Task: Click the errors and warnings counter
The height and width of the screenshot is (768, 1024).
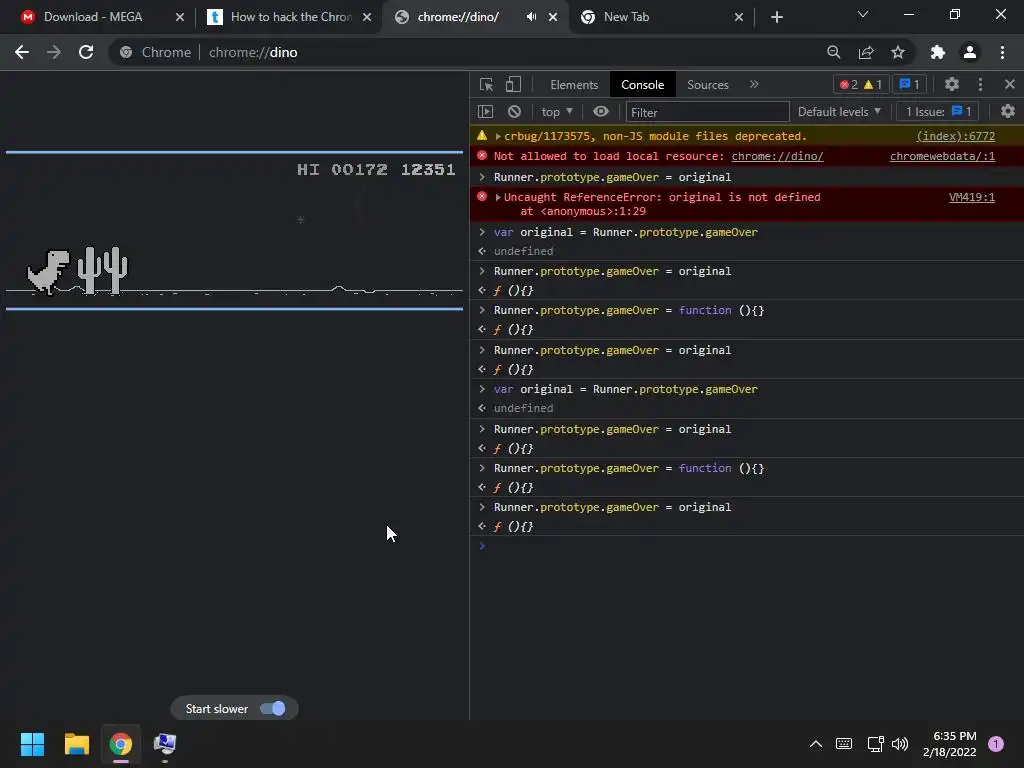Action: click(x=861, y=84)
